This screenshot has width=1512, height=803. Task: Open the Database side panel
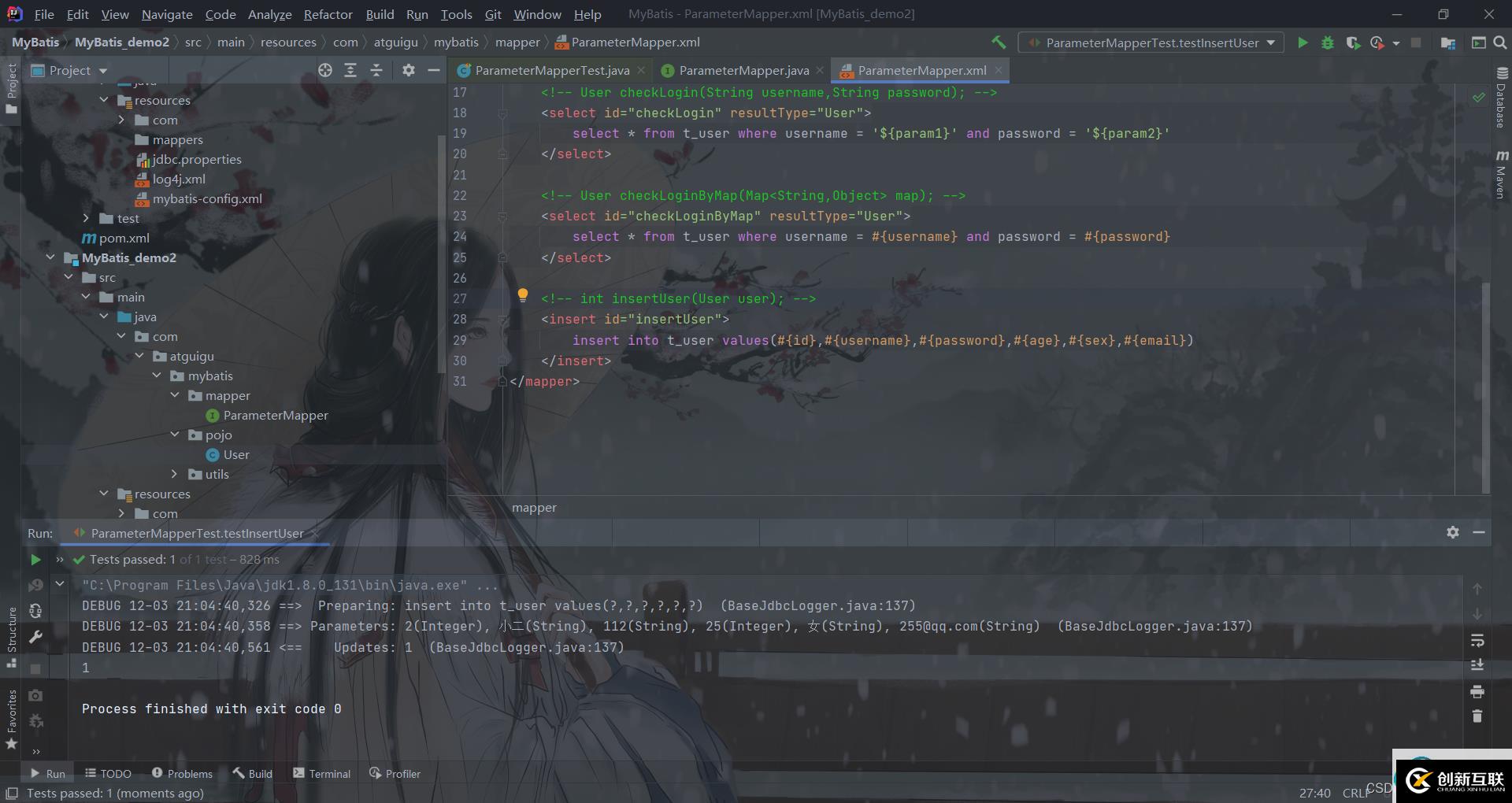click(1501, 97)
